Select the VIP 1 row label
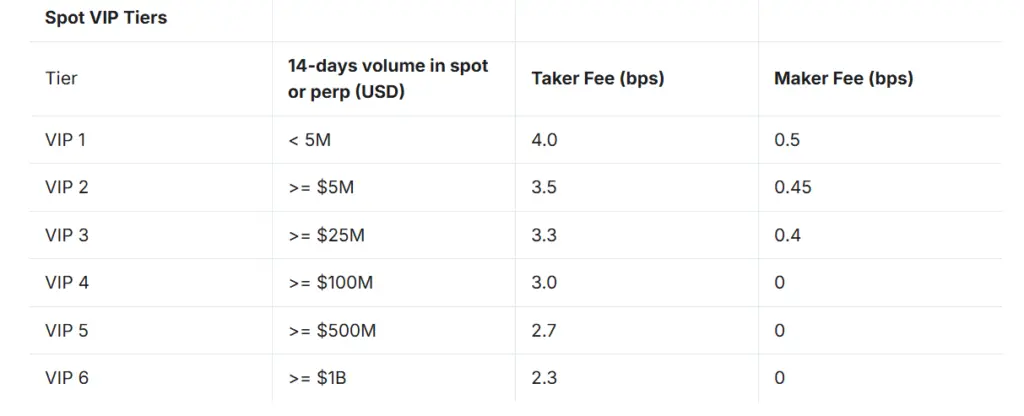Viewport: 1024px width, 416px height. (65, 140)
